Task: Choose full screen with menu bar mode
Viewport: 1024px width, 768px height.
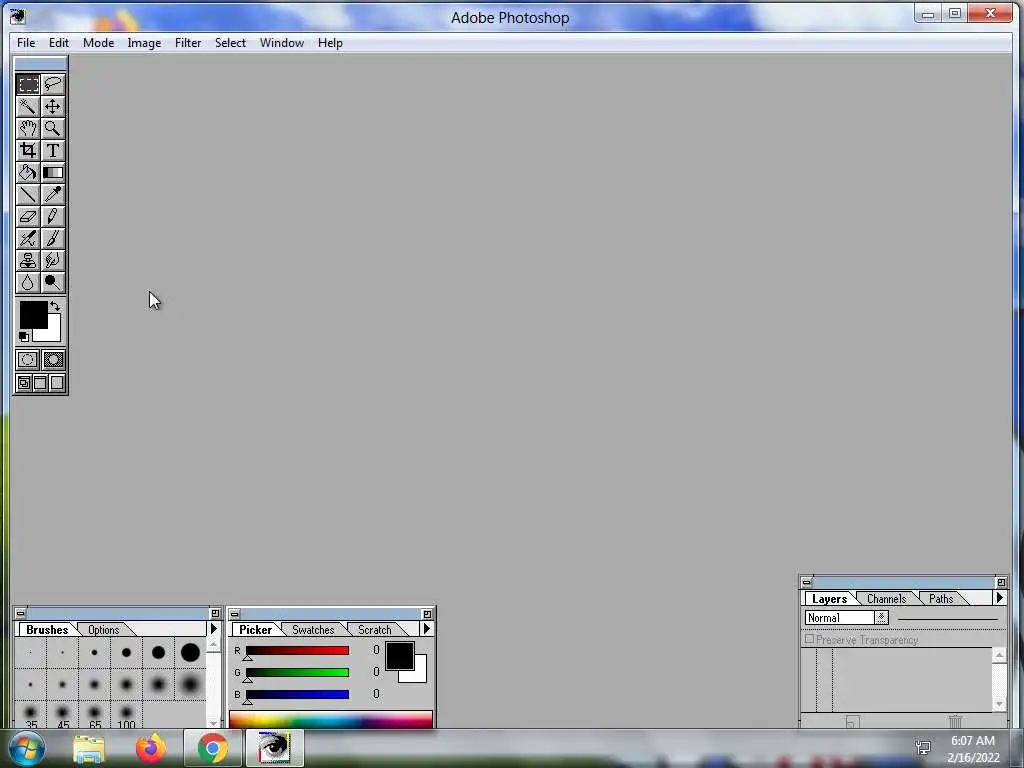Action: pyautogui.click(x=40, y=383)
